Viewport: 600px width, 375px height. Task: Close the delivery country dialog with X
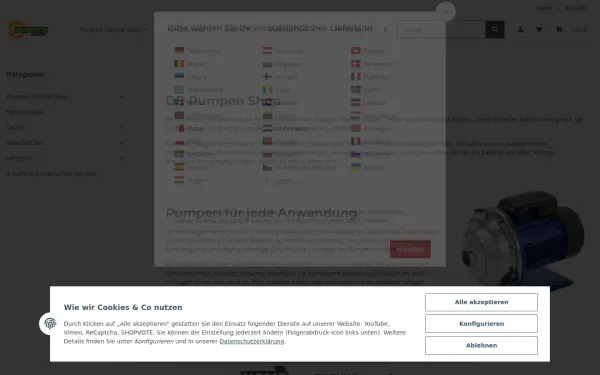point(446,11)
